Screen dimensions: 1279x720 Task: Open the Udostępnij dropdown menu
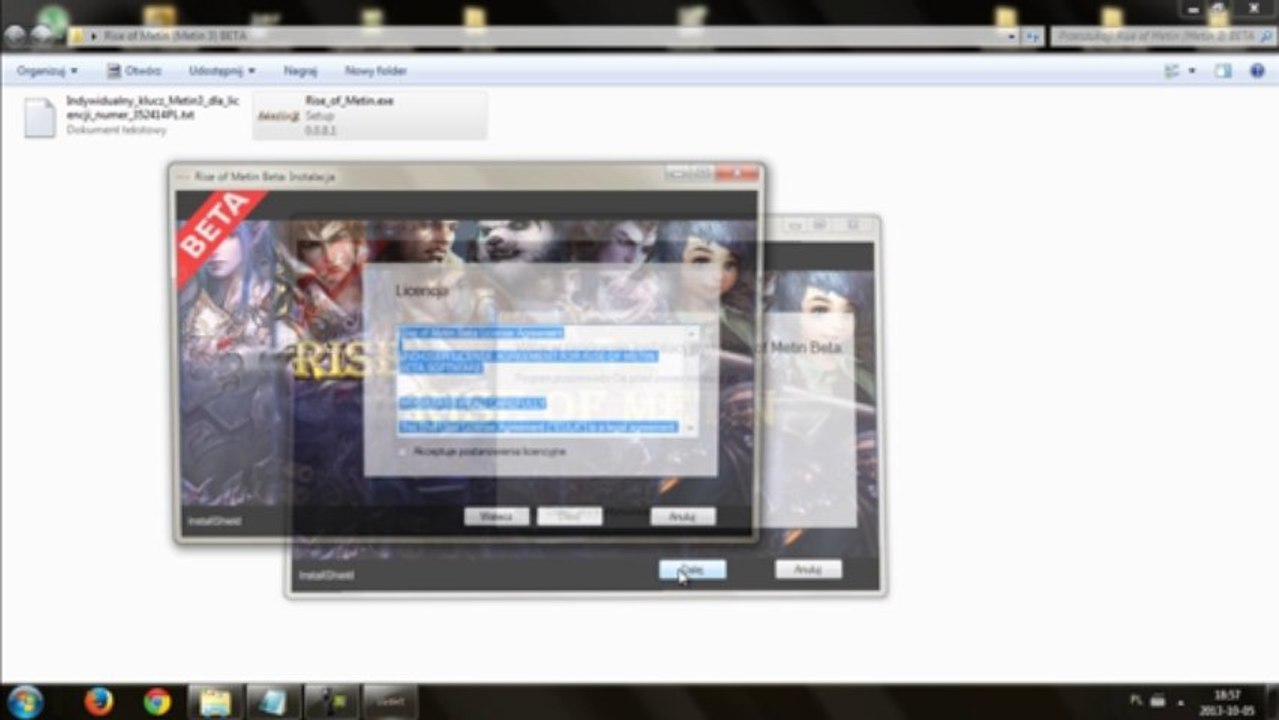point(222,71)
